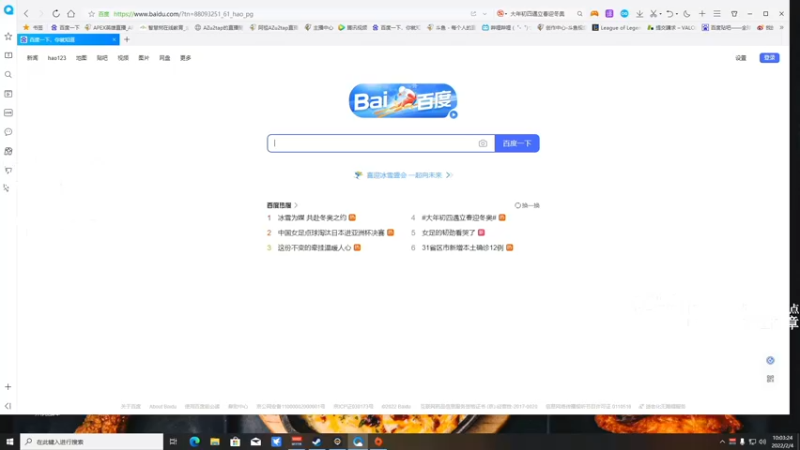
Task: Open 图片 images link
Action: (x=144, y=58)
